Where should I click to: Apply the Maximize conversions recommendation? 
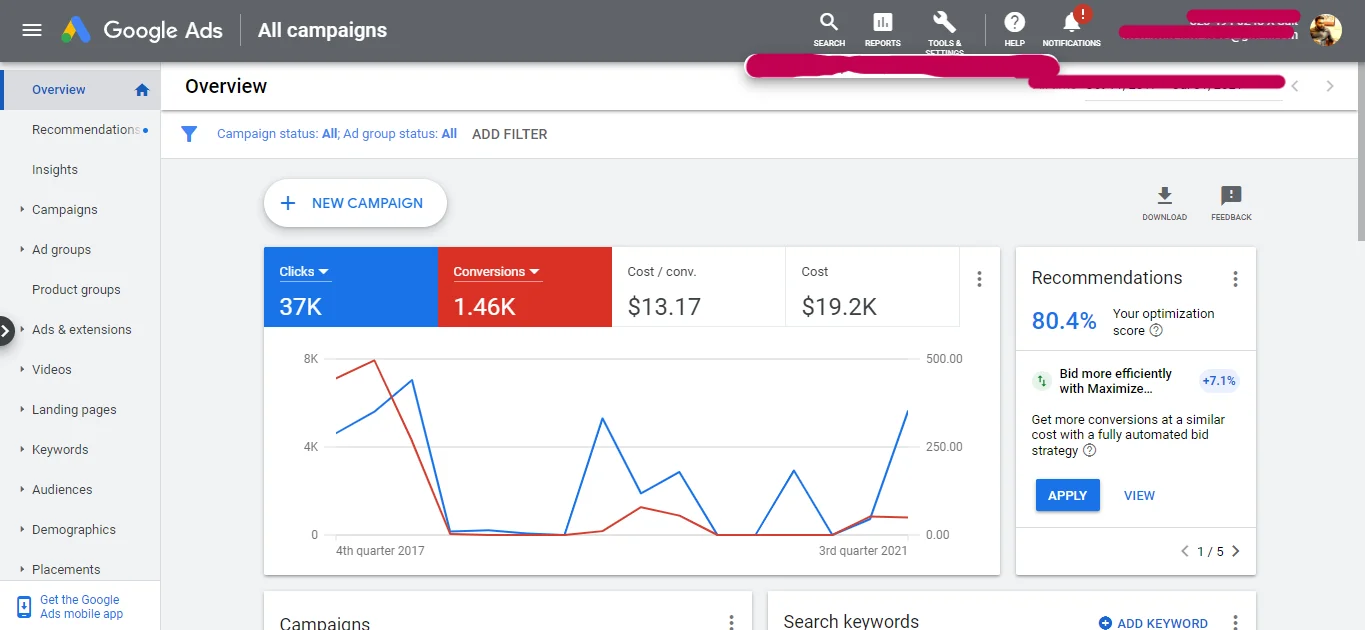[x=1067, y=496]
